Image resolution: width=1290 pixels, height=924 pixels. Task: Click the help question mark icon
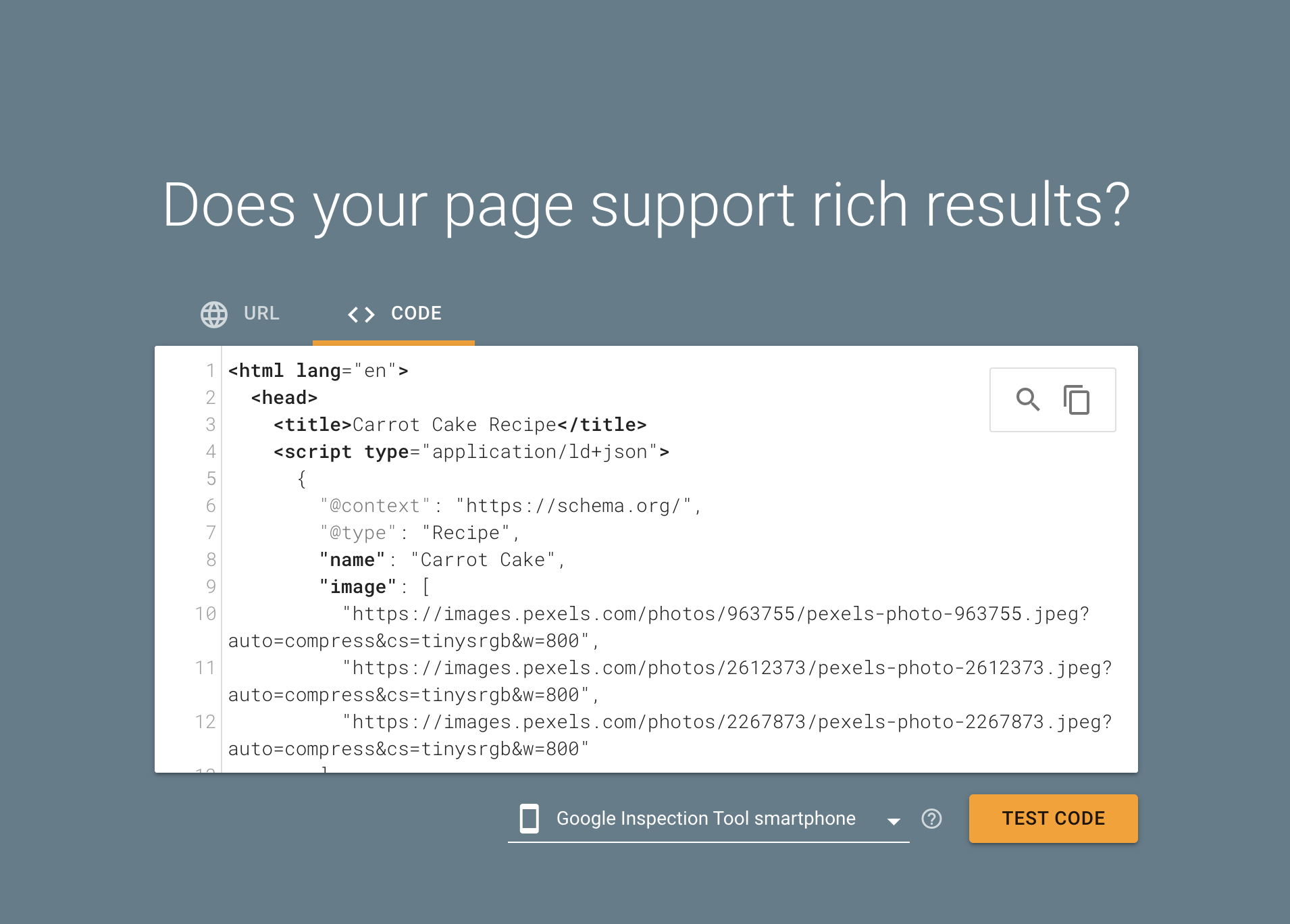[931, 819]
